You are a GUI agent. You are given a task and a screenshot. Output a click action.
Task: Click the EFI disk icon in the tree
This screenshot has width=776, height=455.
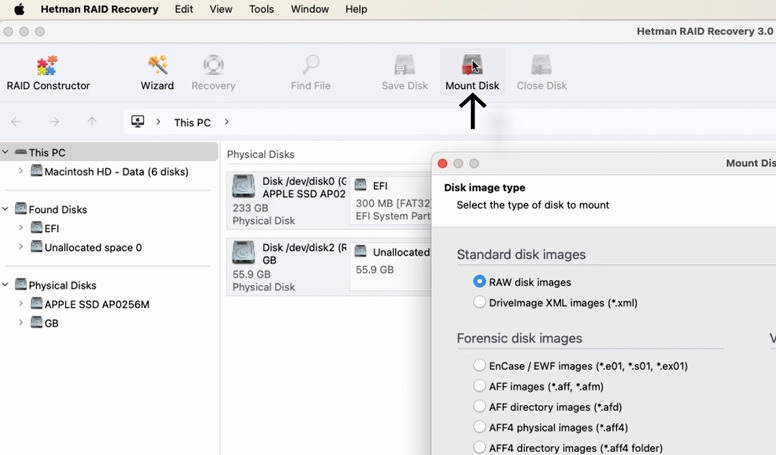[37, 227]
